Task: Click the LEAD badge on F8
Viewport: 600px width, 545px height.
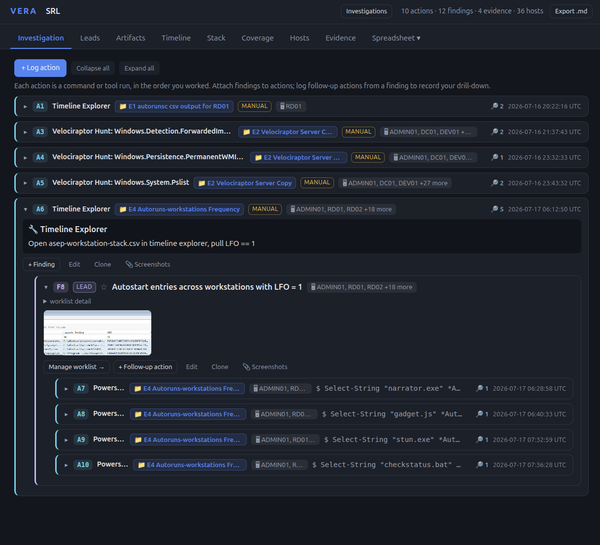Action: pyautogui.click(x=84, y=287)
